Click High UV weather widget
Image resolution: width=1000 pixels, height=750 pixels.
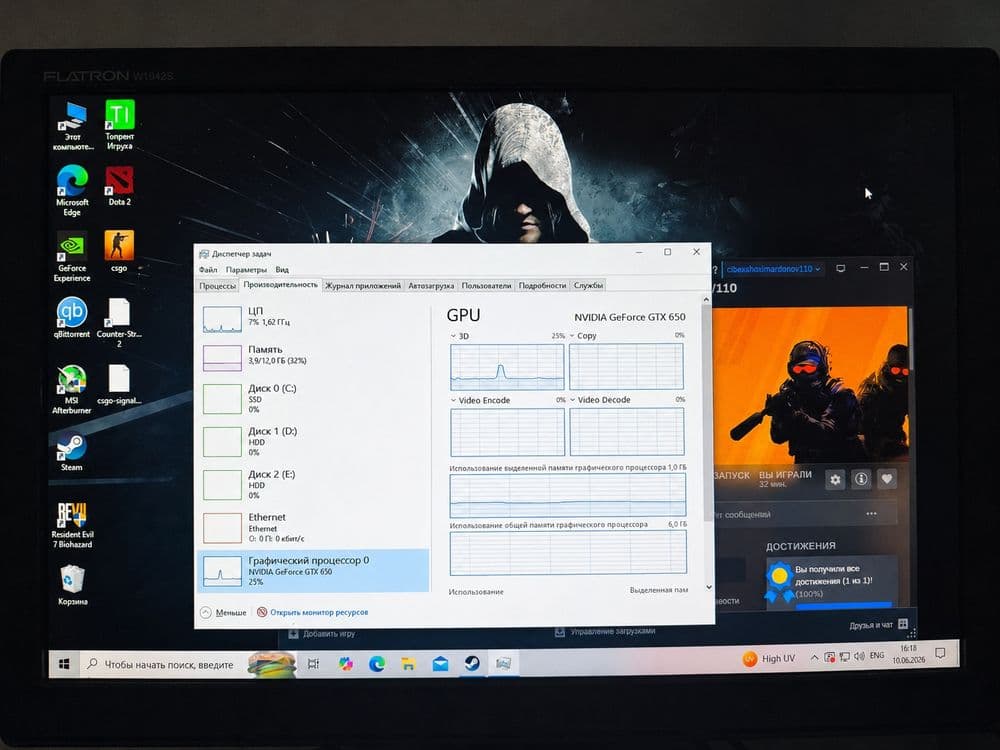pyautogui.click(x=769, y=659)
